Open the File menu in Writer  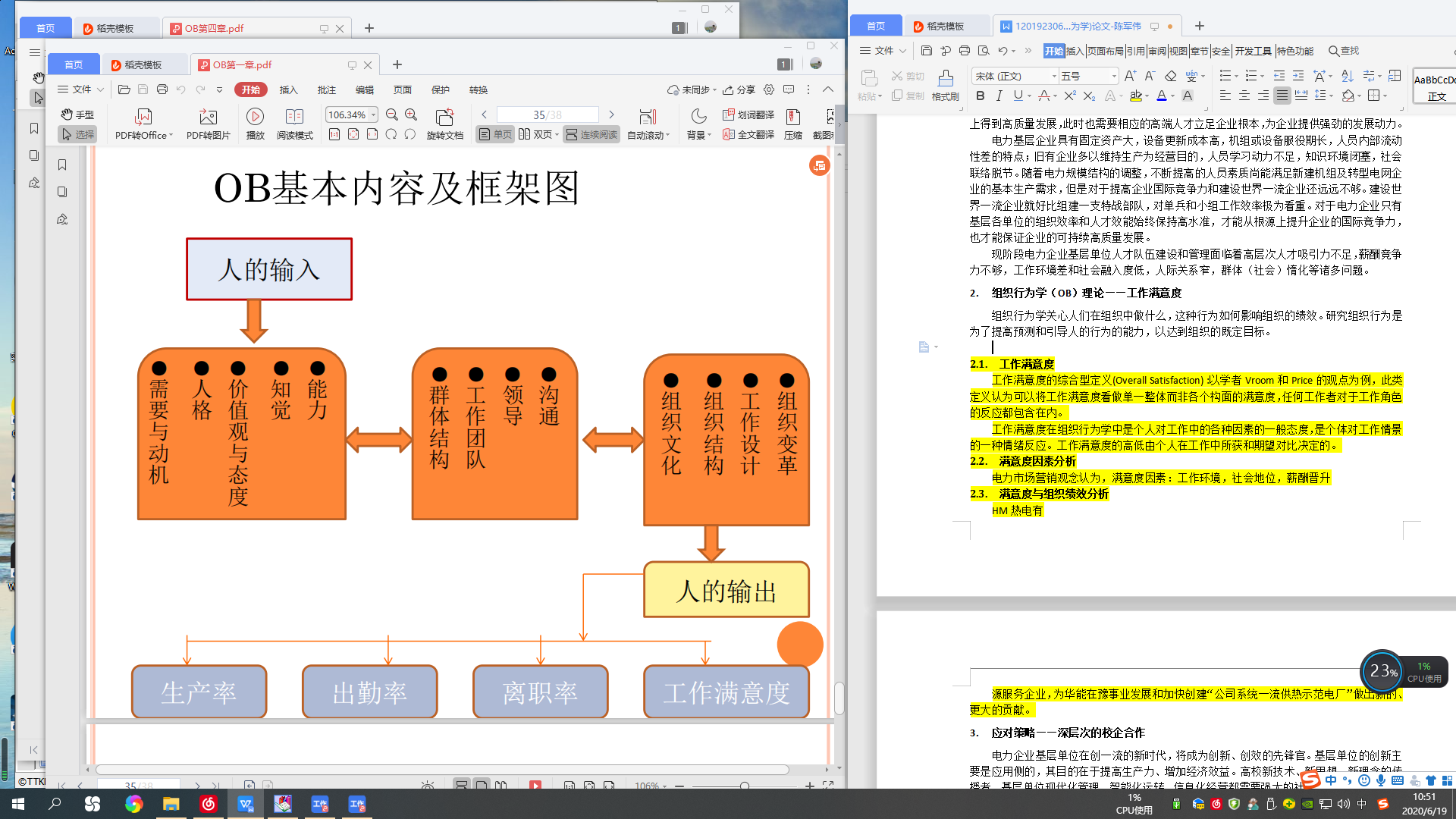click(x=883, y=51)
